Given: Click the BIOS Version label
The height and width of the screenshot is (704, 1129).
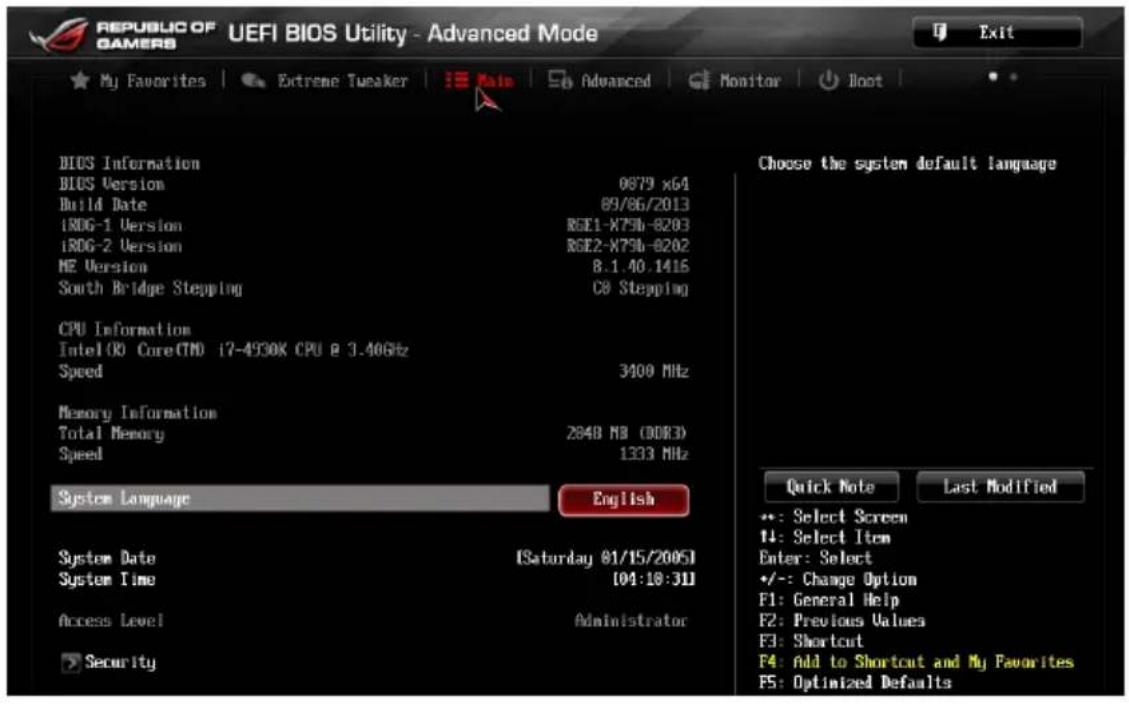Looking at the screenshot, I should pos(112,184).
